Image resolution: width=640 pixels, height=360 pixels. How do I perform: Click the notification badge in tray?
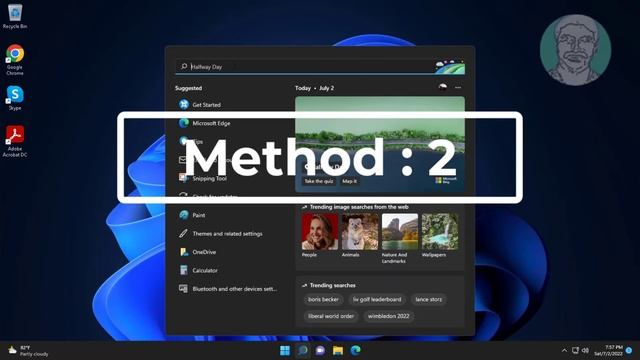pyautogui.click(x=629, y=350)
